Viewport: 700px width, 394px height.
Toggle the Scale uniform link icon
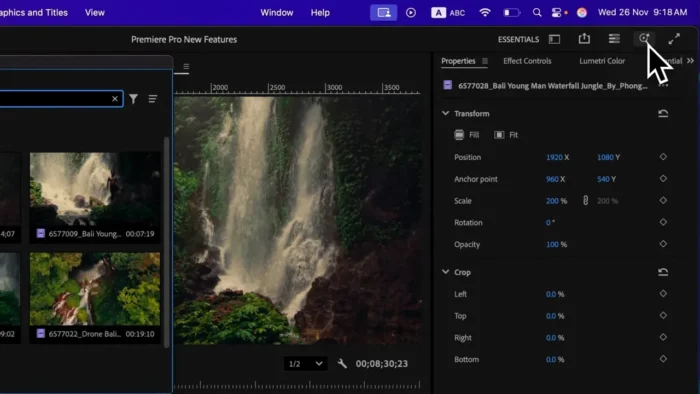point(585,200)
